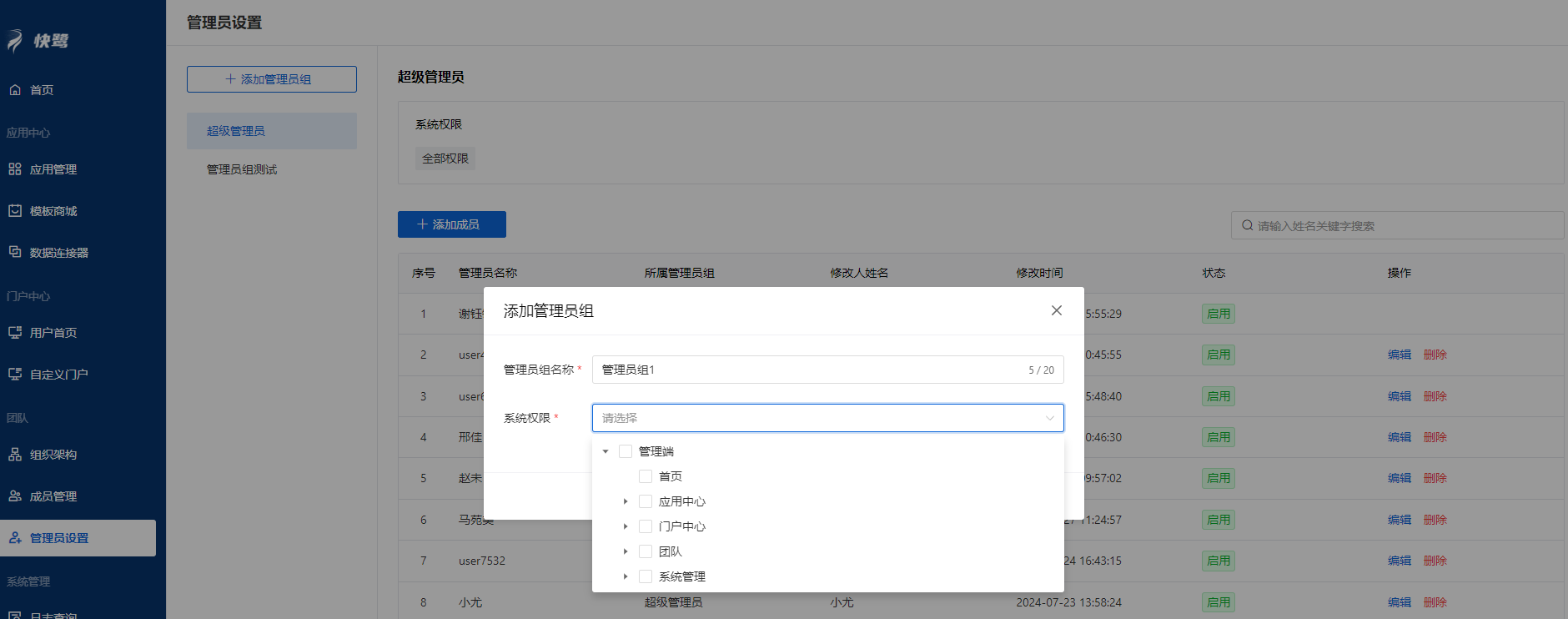The height and width of the screenshot is (619, 1568).
Task: Collapse the 管理端 tree node
Action: coord(606,451)
